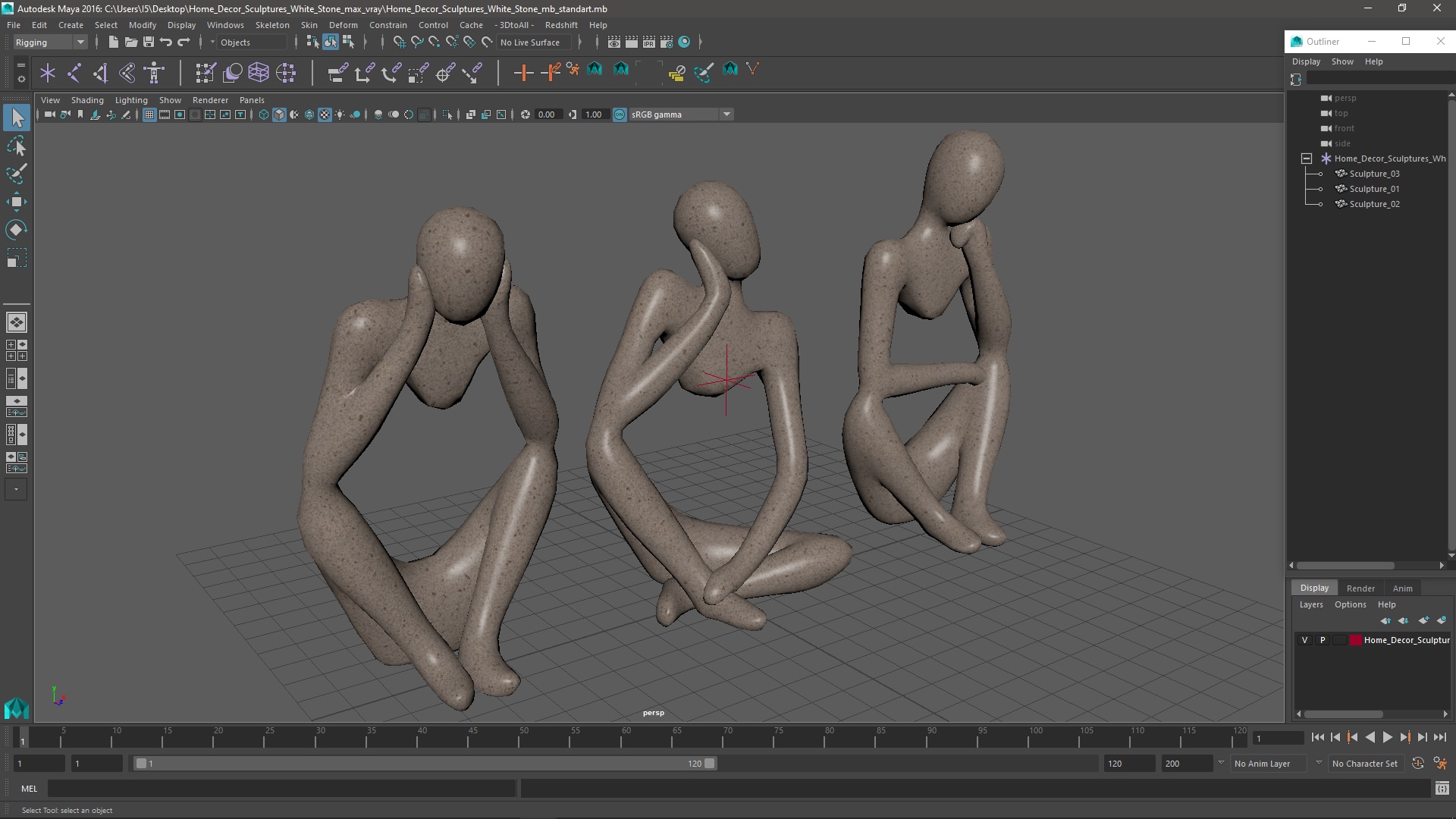Click the orange Set Key plus icon
This screenshot has width=1456, height=819.
[x=523, y=73]
